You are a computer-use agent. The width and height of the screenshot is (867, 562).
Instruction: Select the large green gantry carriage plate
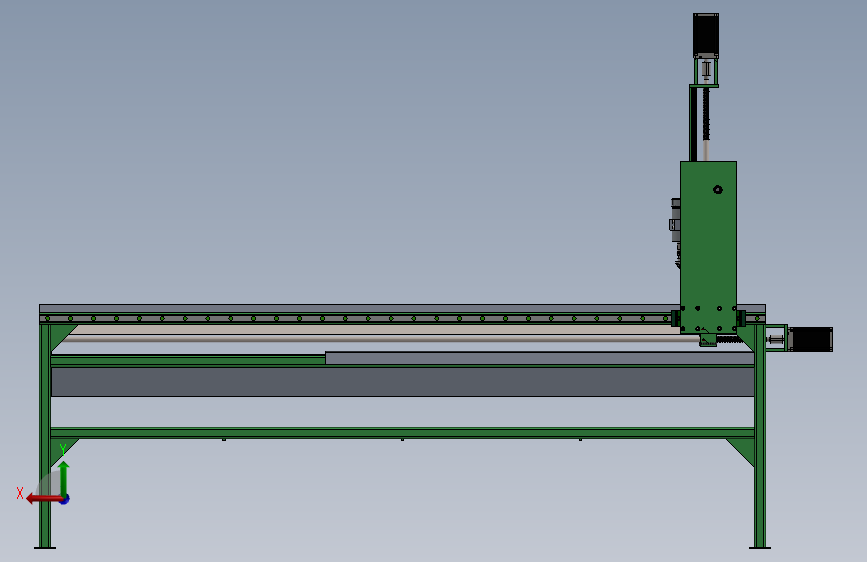pyautogui.click(x=708, y=247)
